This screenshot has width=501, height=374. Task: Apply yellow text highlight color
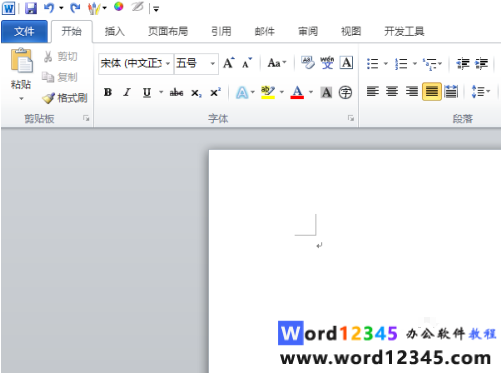click(x=268, y=92)
